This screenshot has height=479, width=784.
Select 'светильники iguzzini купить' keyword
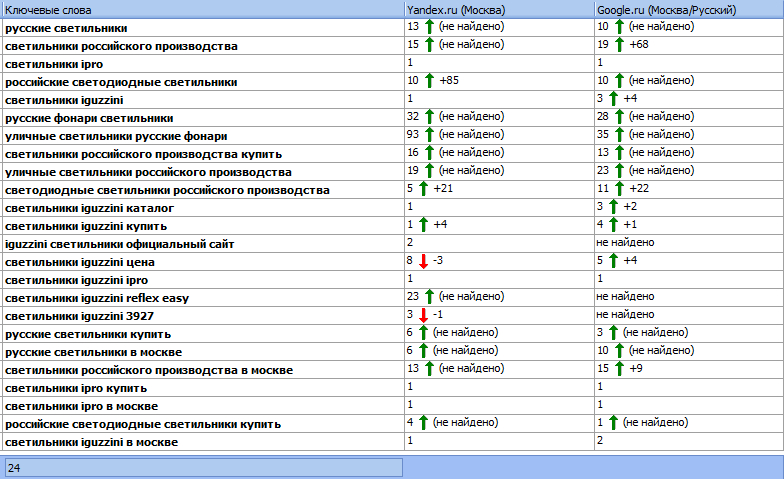pos(86,226)
